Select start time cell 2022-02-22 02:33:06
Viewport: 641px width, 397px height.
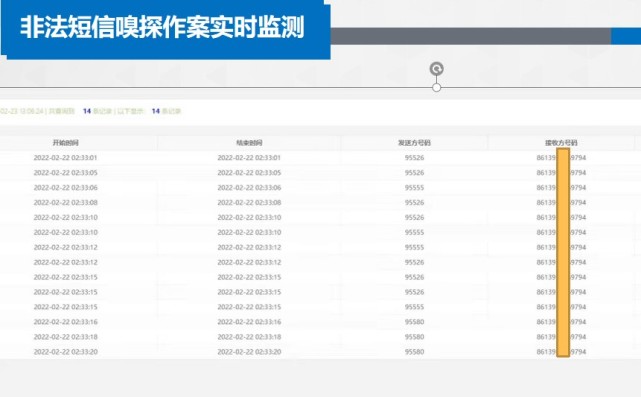point(65,188)
